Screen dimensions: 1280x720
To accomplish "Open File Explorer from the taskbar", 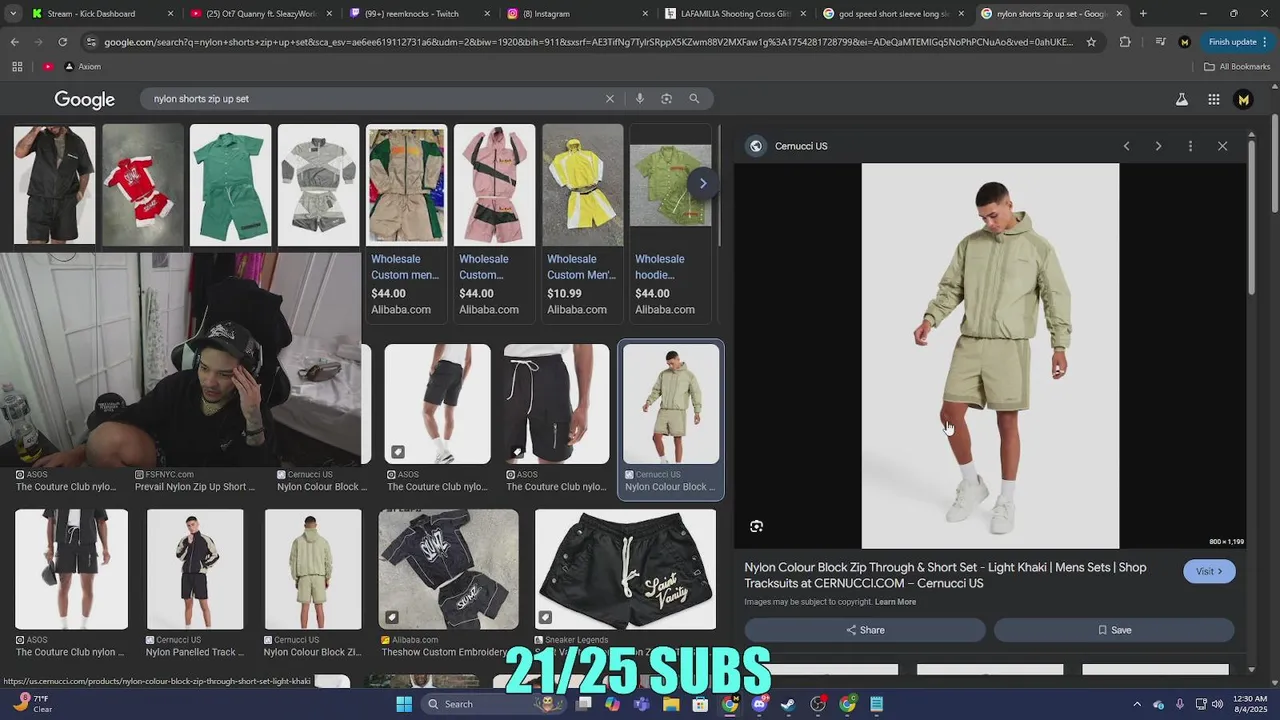I will click(671, 704).
